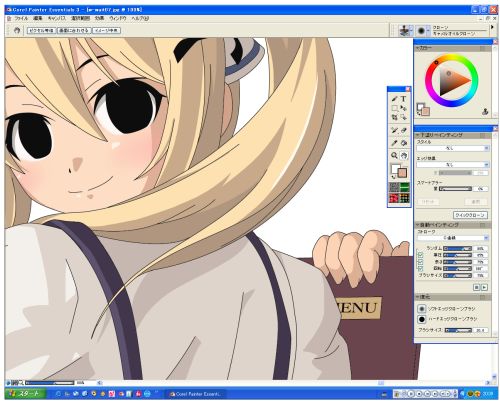Image resolution: width=500 pixels, height=401 pixels.
Task: Open the 効果 menu
Action: (99, 19)
